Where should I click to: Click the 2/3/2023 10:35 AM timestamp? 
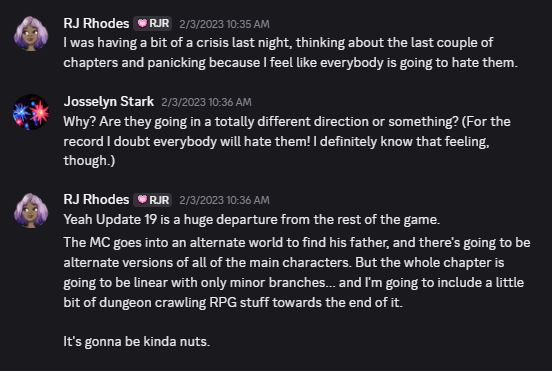coord(224,24)
